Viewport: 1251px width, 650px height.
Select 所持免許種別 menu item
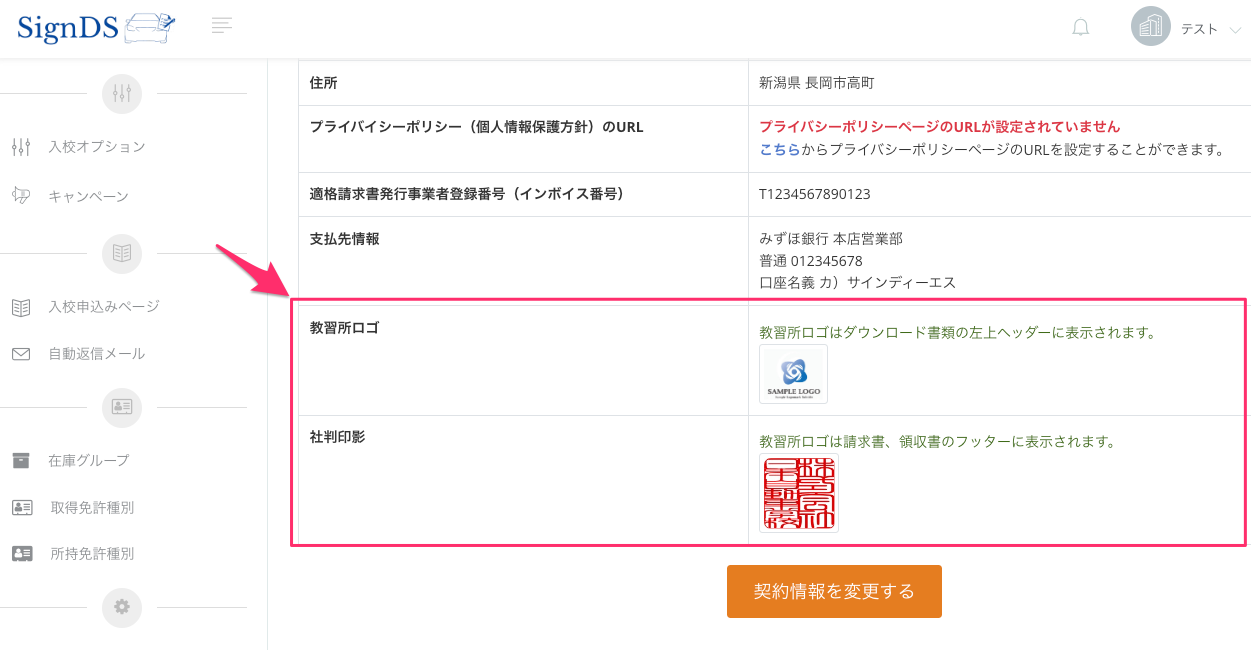point(92,554)
